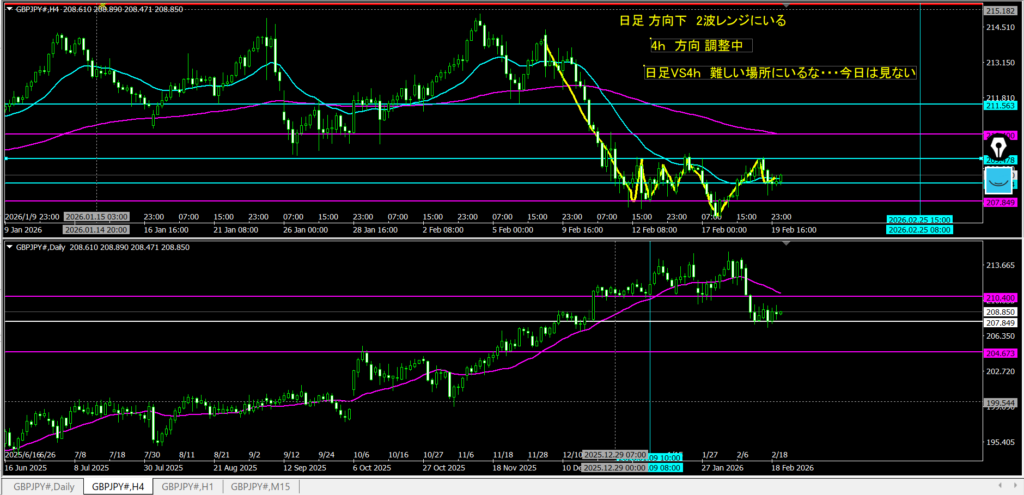This screenshot has height=495, width=1024.
Task: Click the black pen nib icon
Action: (x=997, y=145)
